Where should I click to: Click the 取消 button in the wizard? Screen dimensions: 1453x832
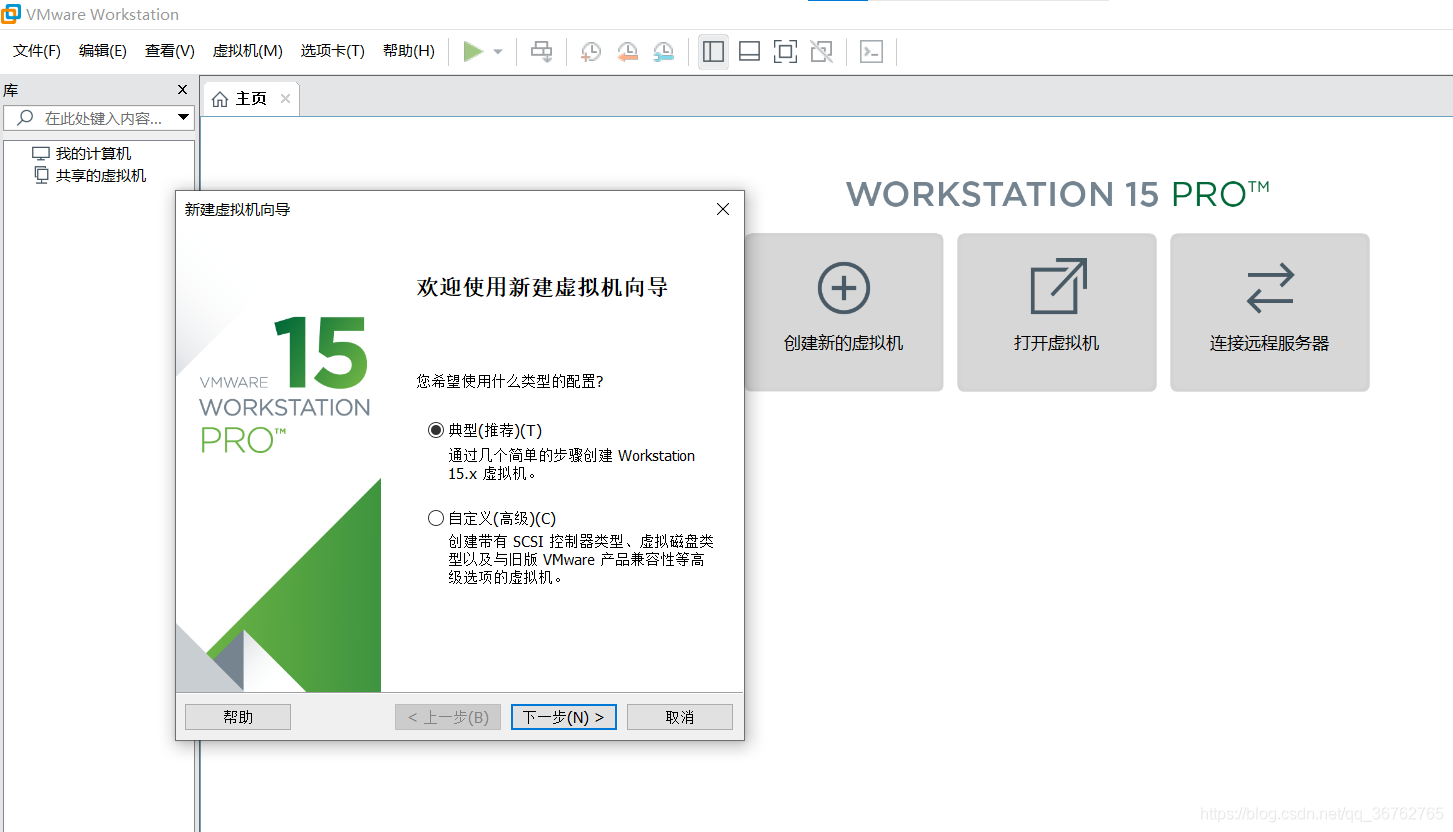(680, 717)
